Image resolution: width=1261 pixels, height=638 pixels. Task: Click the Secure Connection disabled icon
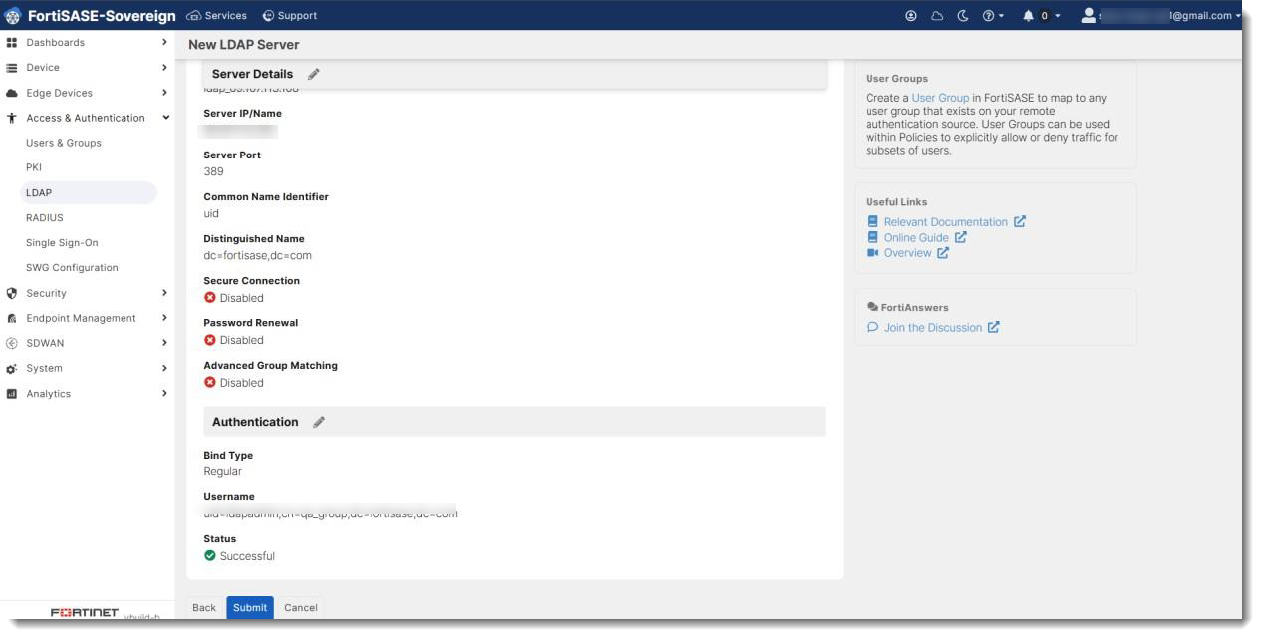click(x=210, y=298)
